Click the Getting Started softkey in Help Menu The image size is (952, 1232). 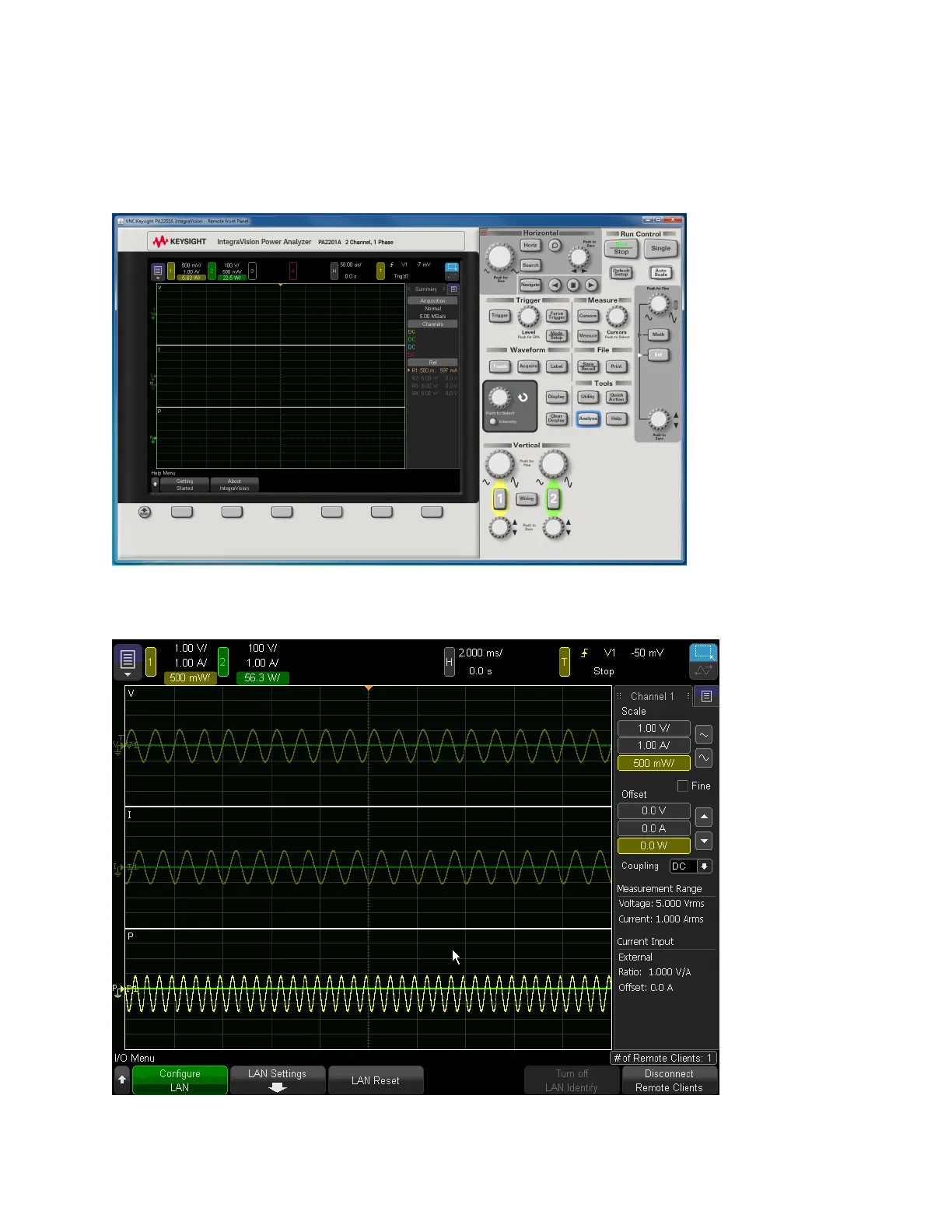pyautogui.click(x=184, y=485)
